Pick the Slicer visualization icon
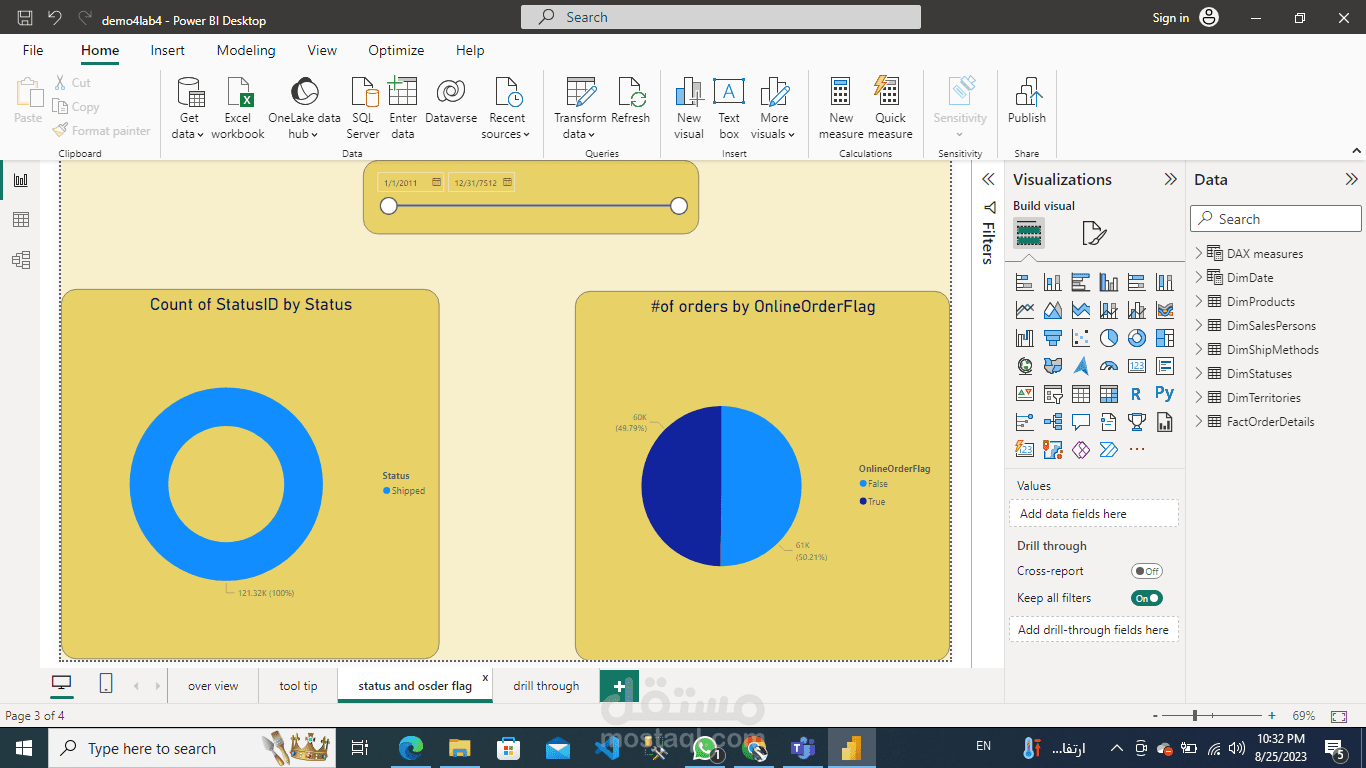This screenshot has width=1366, height=768. coord(1052,394)
